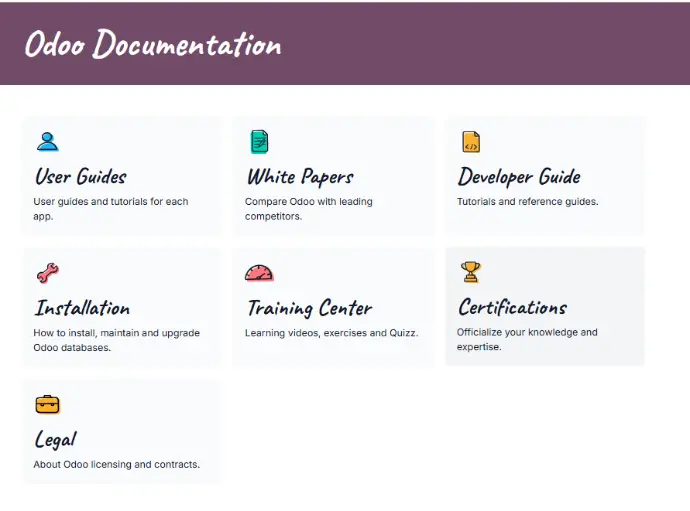Click "Compare Odoo with leading competitors" text
This screenshot has height=511, width=690.
click(308, 208)
